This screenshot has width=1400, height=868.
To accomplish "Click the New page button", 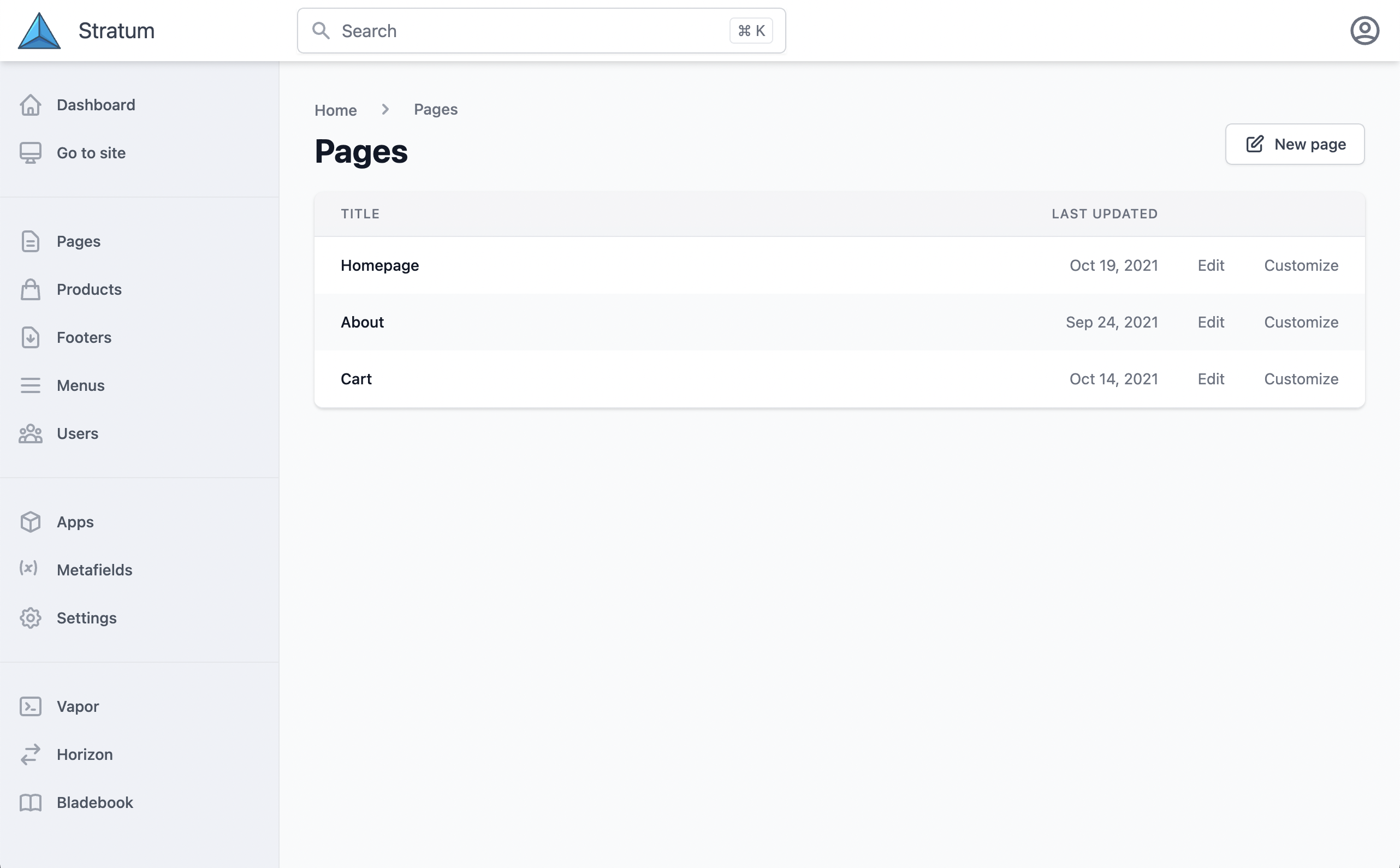I will [x=1294, y=144].
